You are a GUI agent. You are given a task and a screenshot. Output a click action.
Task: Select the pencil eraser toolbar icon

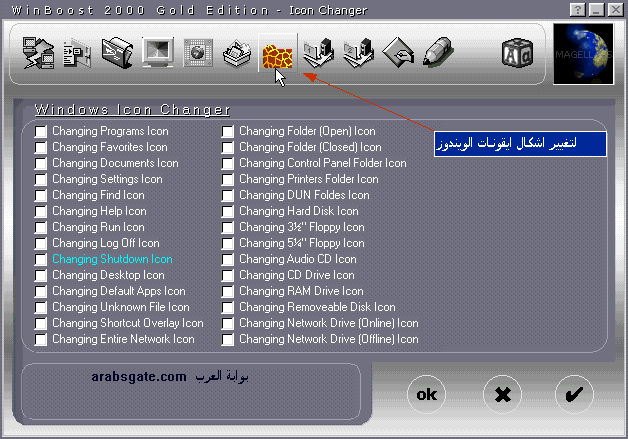click(x=438, y=52)
